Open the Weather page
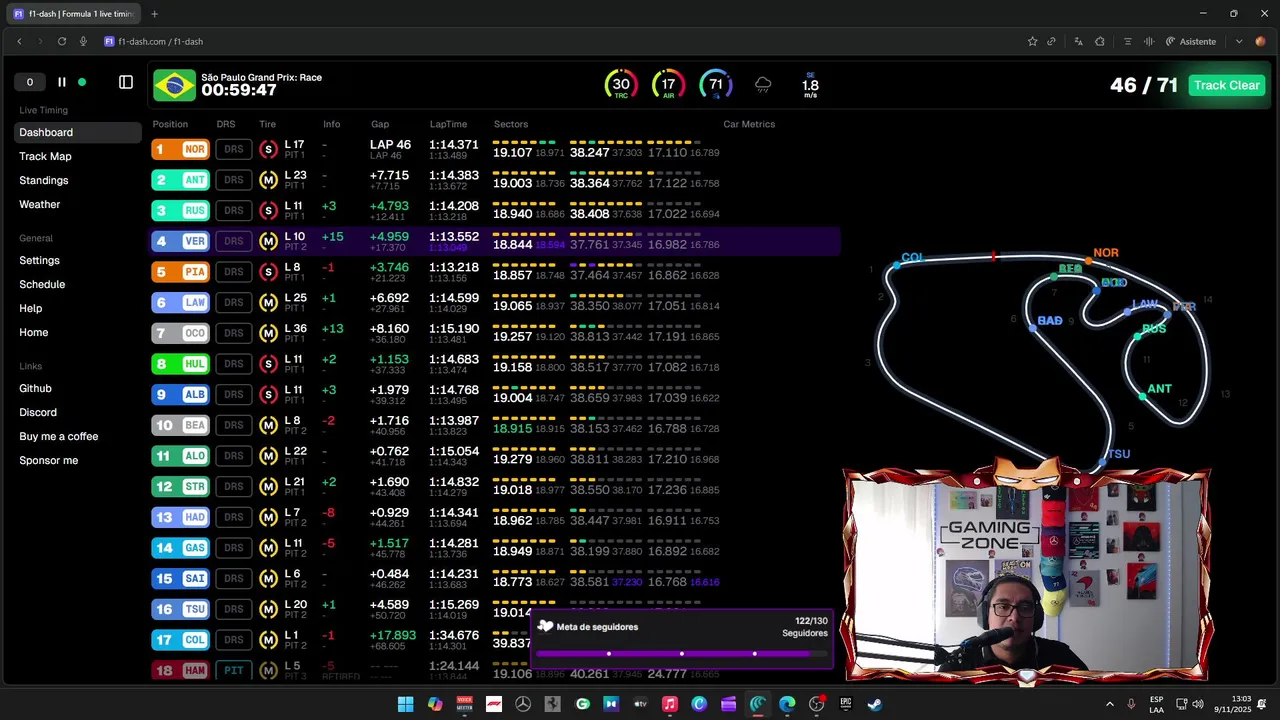Screen dimensions: 1280x720 (40, 204)
